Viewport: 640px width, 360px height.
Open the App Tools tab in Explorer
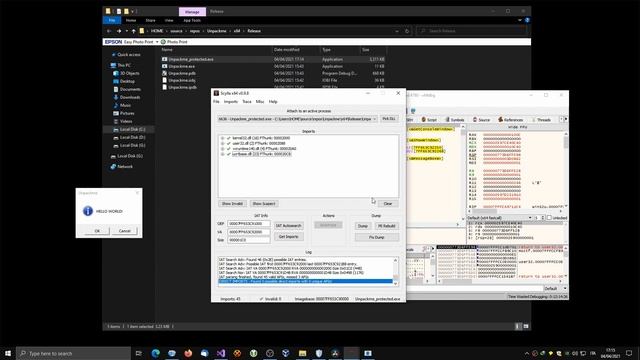[192, 20]
